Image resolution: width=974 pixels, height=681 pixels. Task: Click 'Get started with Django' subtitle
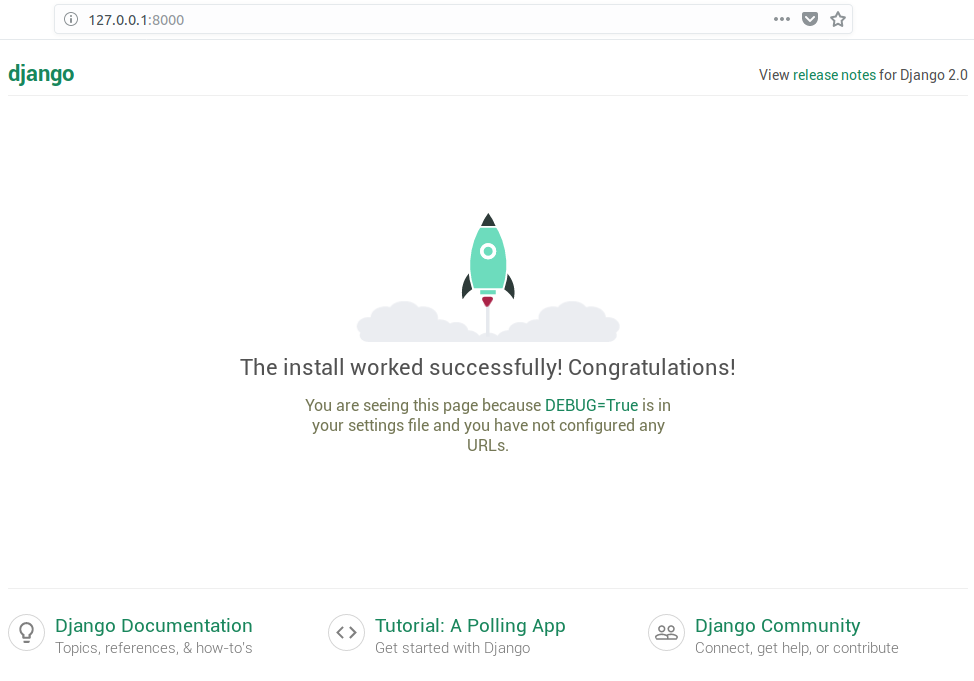coord(452,648)
